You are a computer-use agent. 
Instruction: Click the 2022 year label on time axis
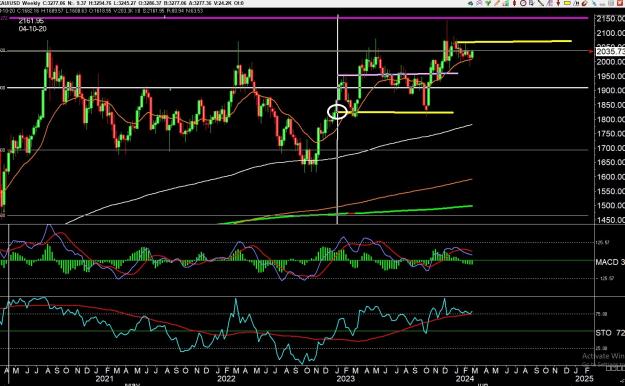click(226, 379)
